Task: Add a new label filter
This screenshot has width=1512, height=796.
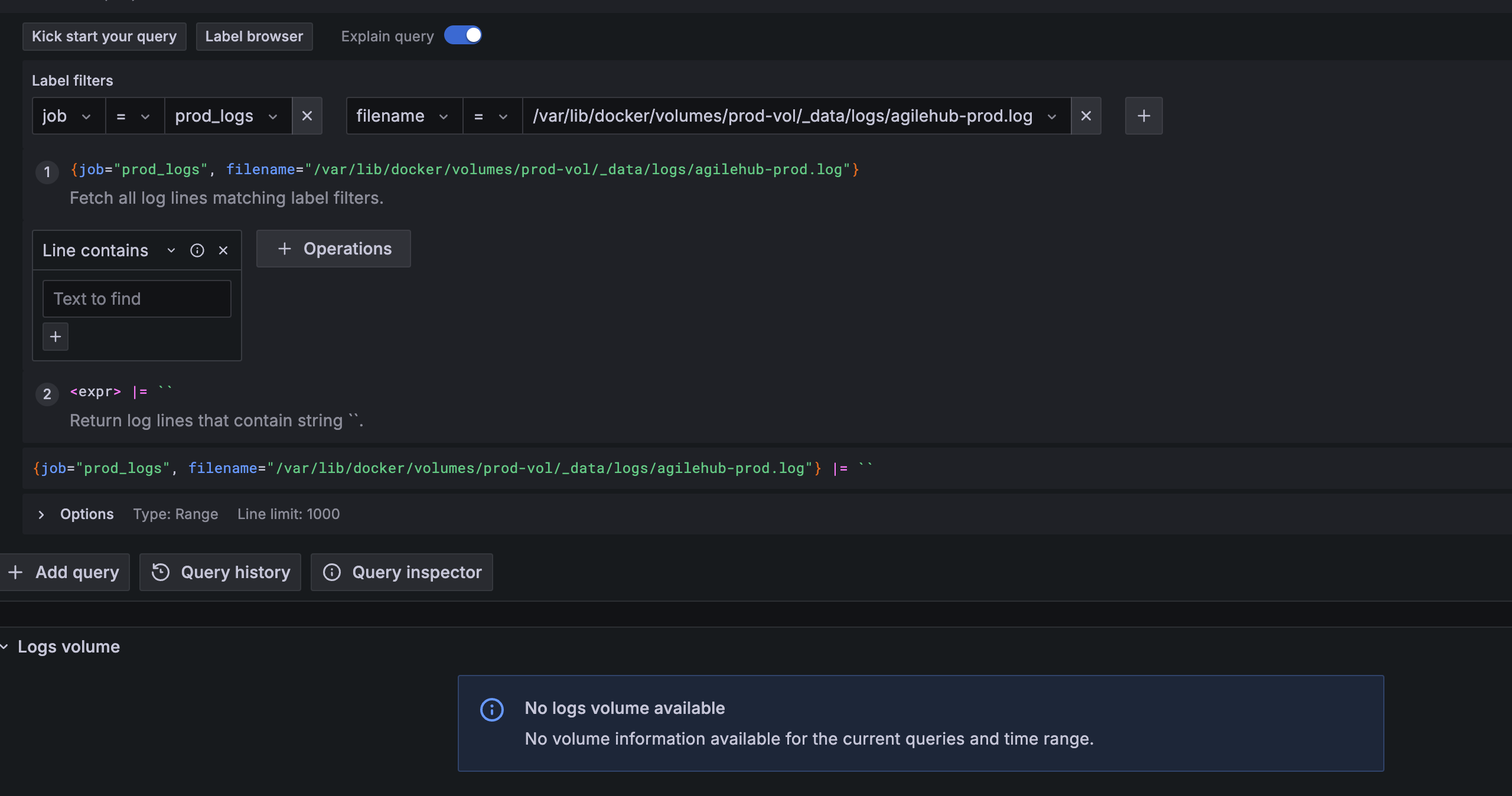Action: point(1143,116)
